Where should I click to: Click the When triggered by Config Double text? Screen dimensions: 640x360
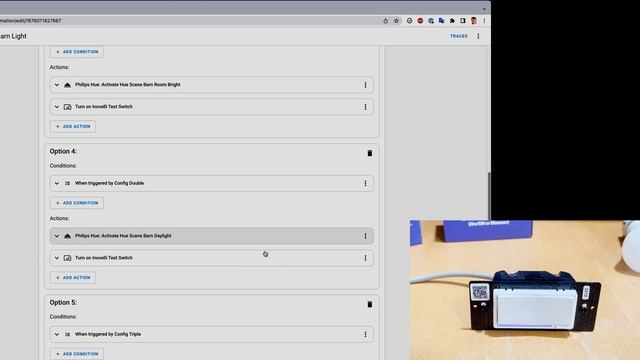(109, 183)
